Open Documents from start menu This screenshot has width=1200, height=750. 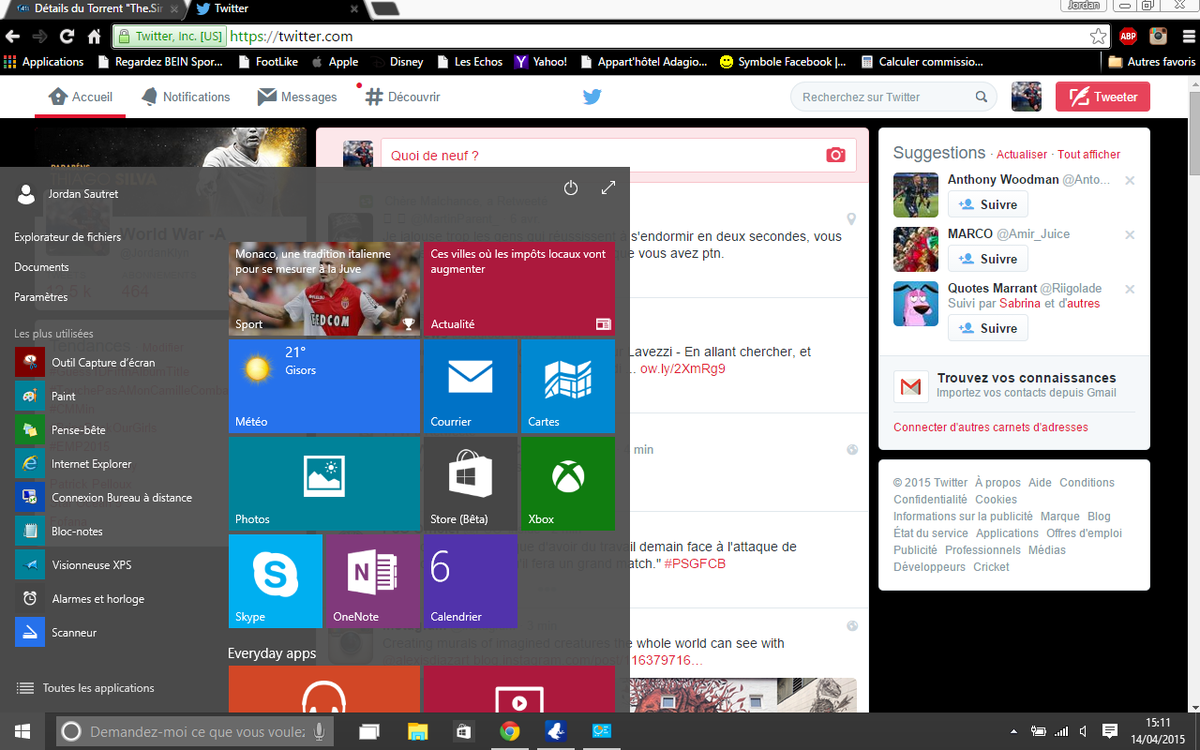pyautogui.click(x=41, y=267)
